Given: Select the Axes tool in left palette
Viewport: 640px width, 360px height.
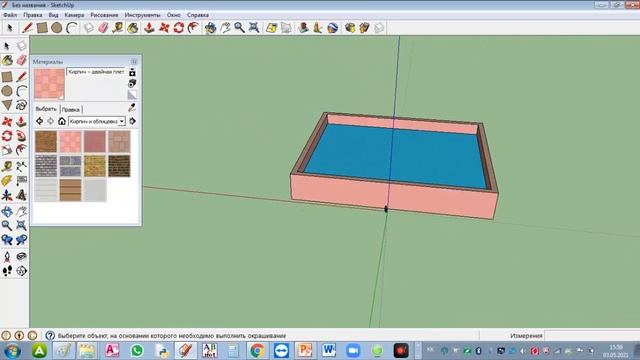Looking at the screenshot, I should (7, 196).
